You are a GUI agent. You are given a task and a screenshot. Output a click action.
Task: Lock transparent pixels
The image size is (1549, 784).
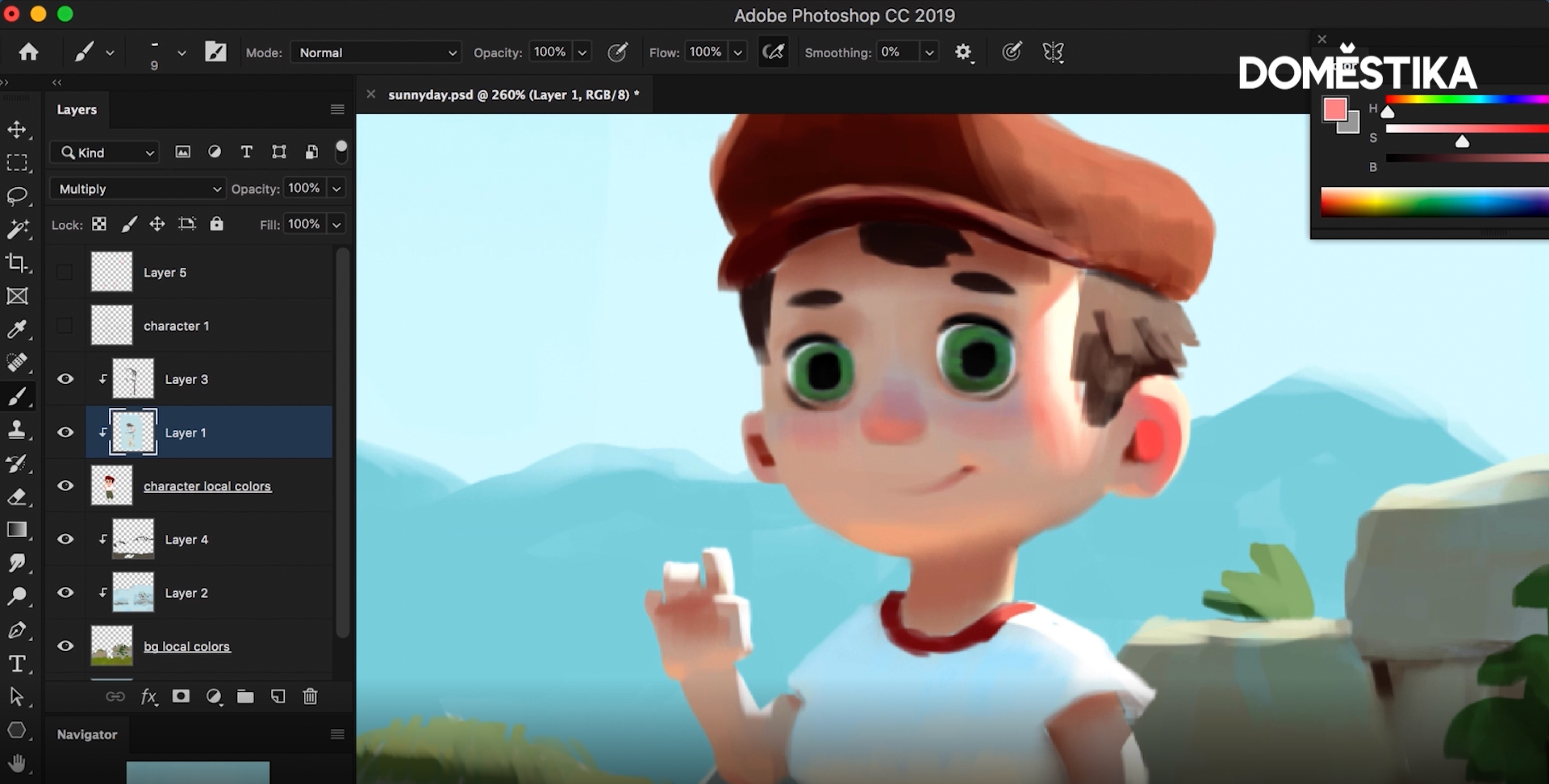99,224
